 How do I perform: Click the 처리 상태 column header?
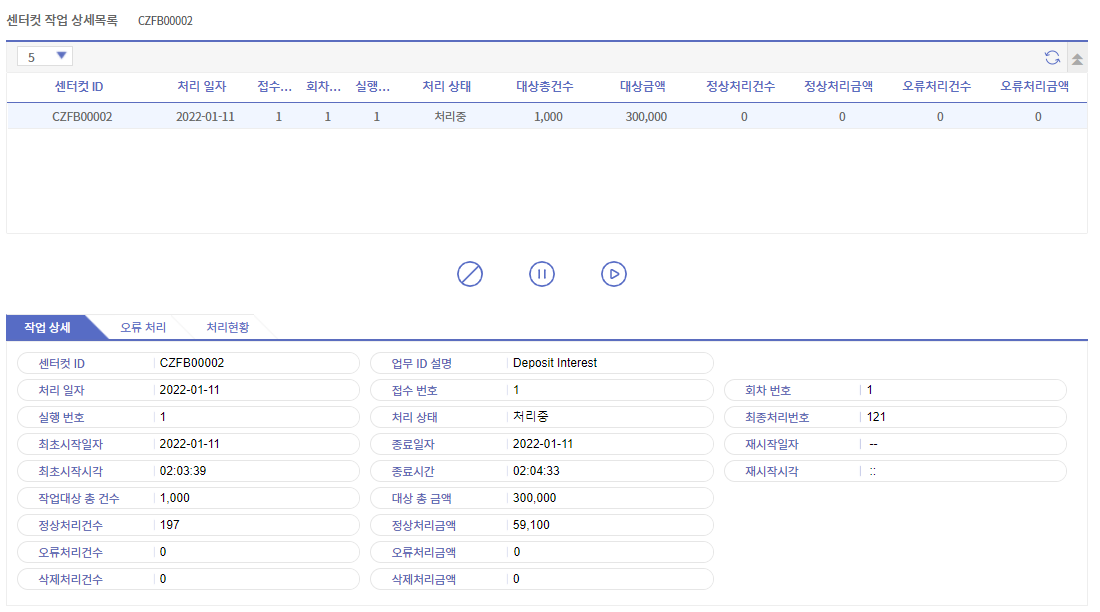[x=447, y=87]
